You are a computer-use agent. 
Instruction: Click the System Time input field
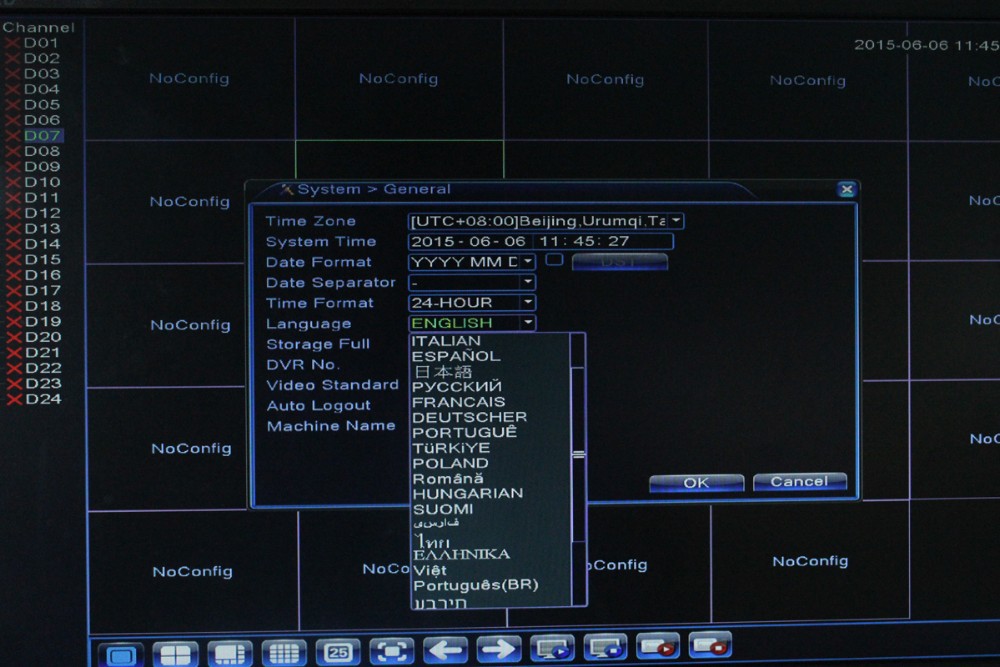click(x=540, y=242)
